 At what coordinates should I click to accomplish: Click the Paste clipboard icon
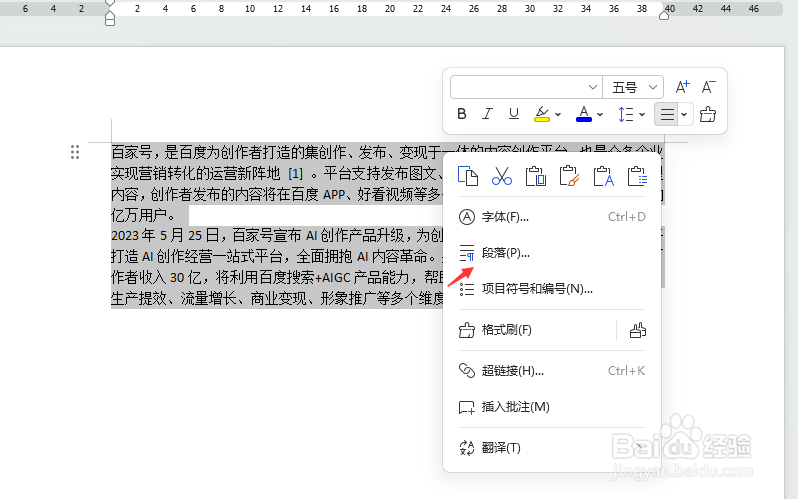point(535,176)
